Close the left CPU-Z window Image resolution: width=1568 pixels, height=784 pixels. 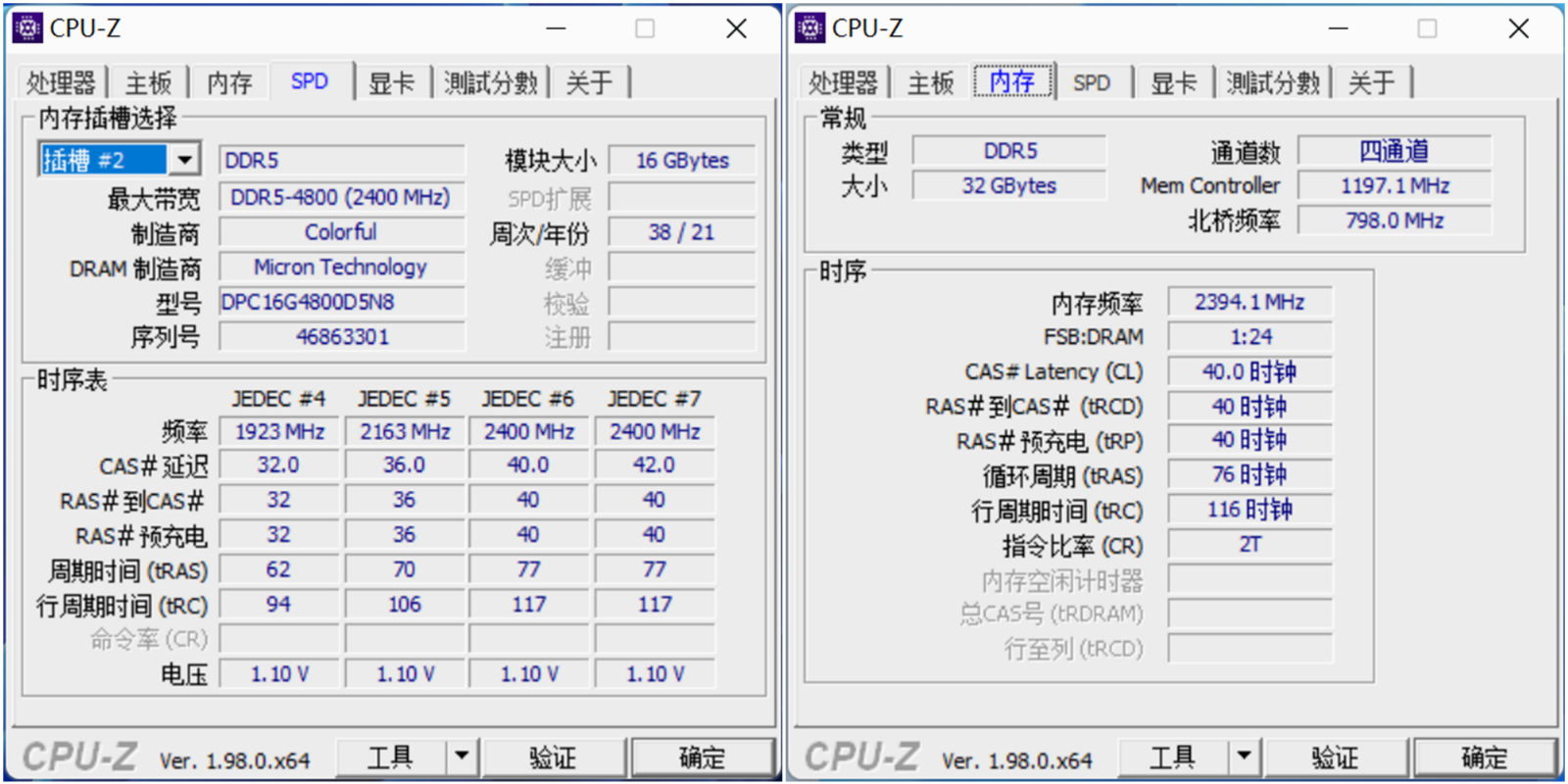click(736, 28)
